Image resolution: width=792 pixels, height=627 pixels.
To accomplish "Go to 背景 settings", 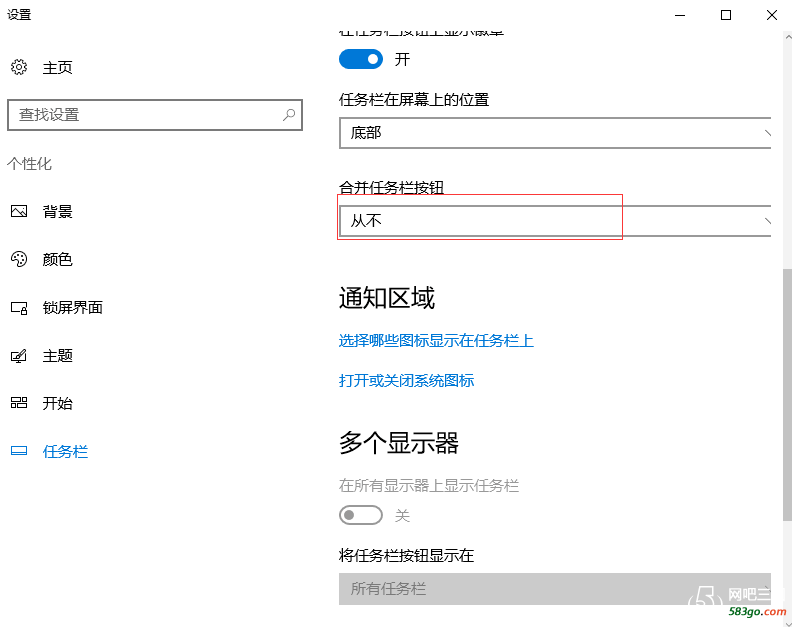I will coord(58,211).
